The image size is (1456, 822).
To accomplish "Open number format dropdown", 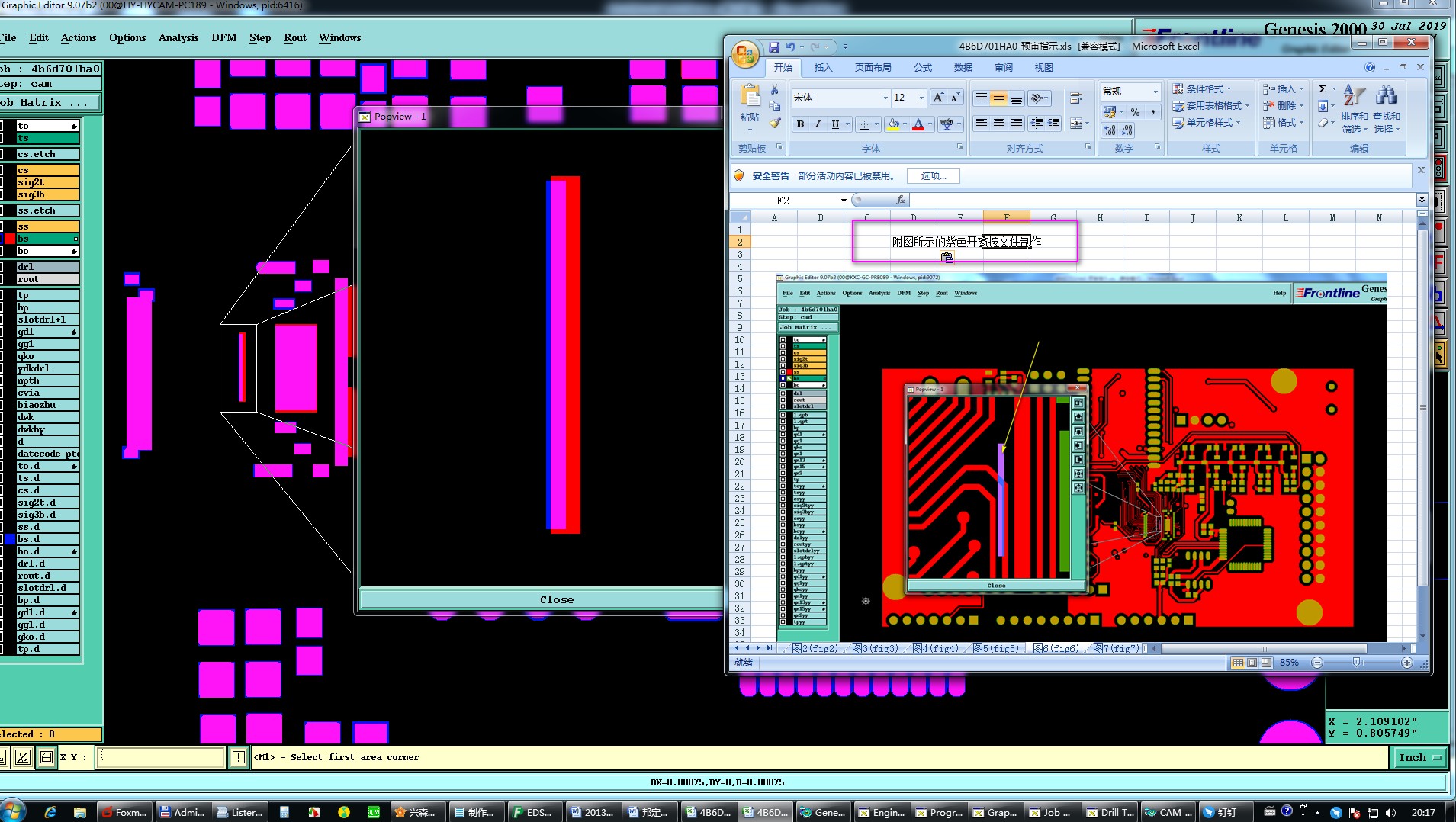I will pos(1155,91).
